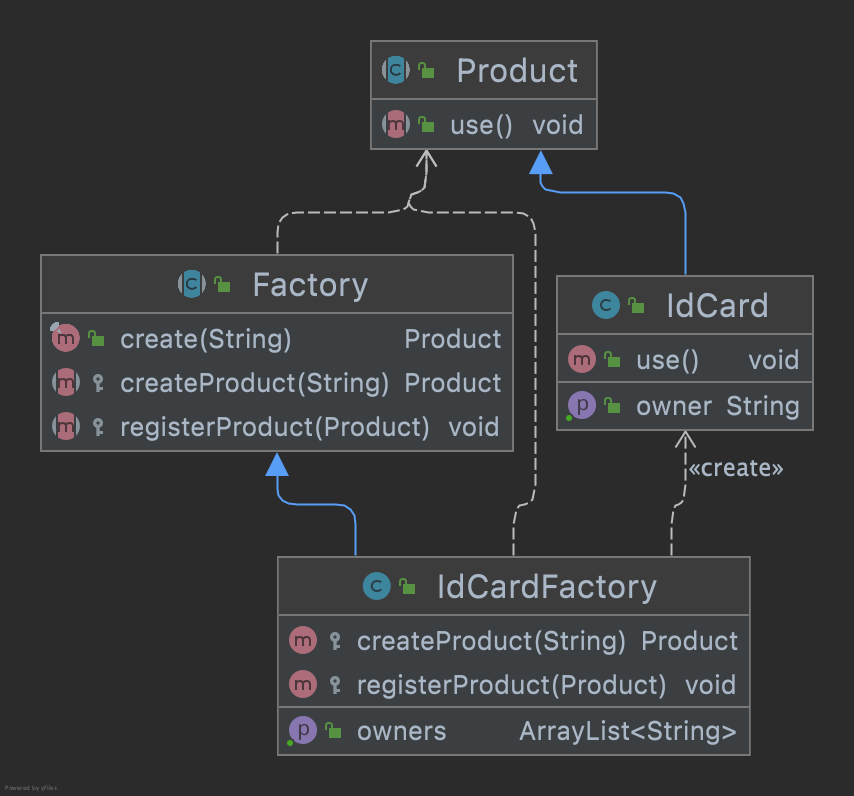Click the class icon beside Product

pyautogui.click(x=395, y=70)
